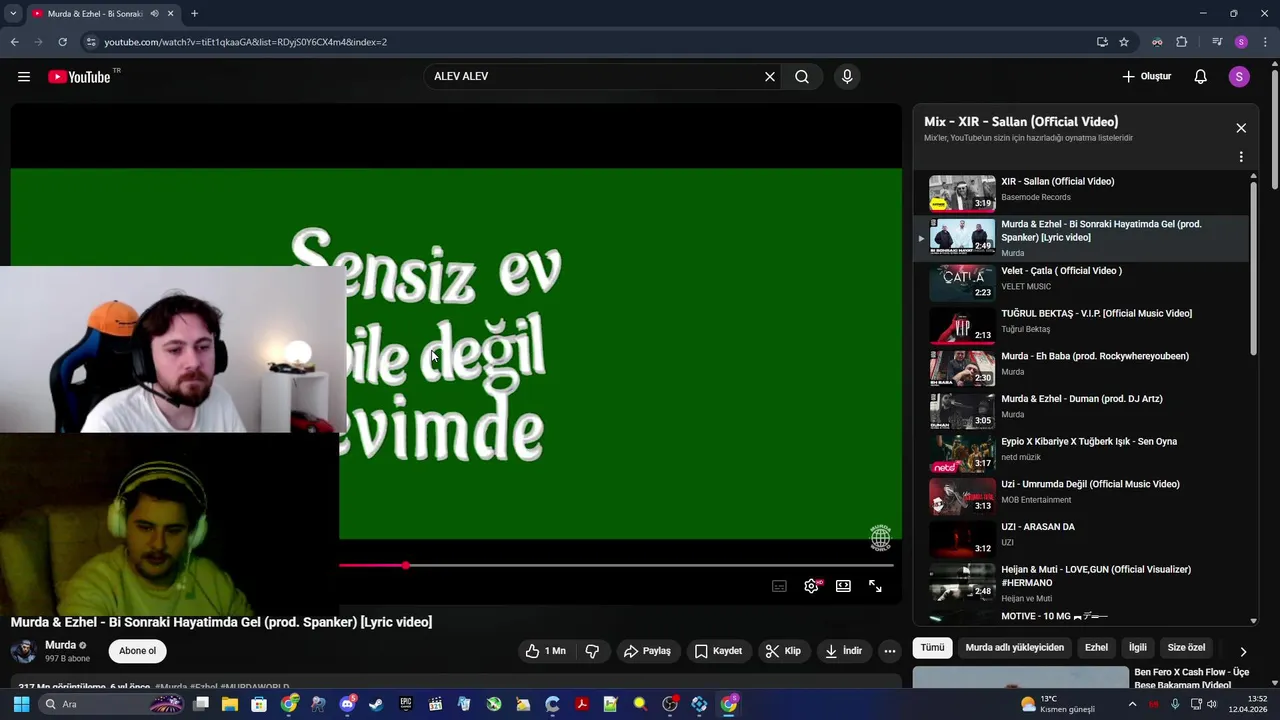This screenshot has height=720, width=1280.
Task: Bookmark this page with the star
Action: 1124,42
